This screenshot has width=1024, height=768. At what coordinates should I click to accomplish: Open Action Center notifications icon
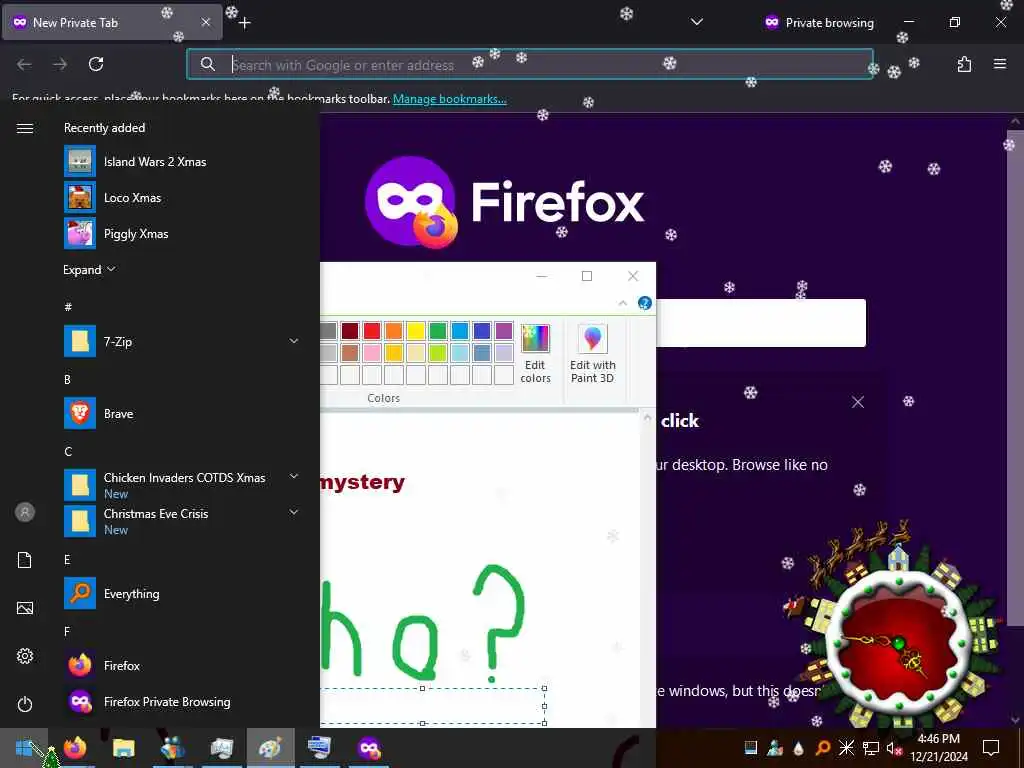[x=991, y=748]
